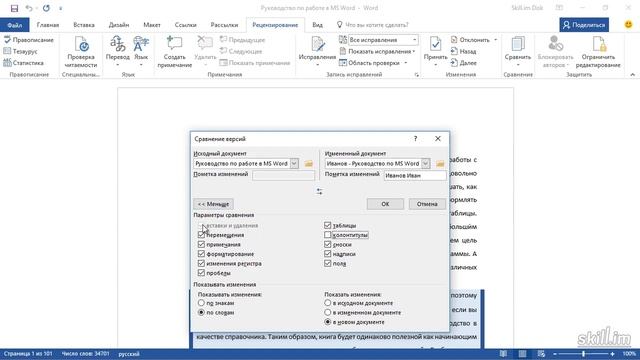Open the Вставка tab
Screen dimensions: 640x360
click(x=84, y=25)
